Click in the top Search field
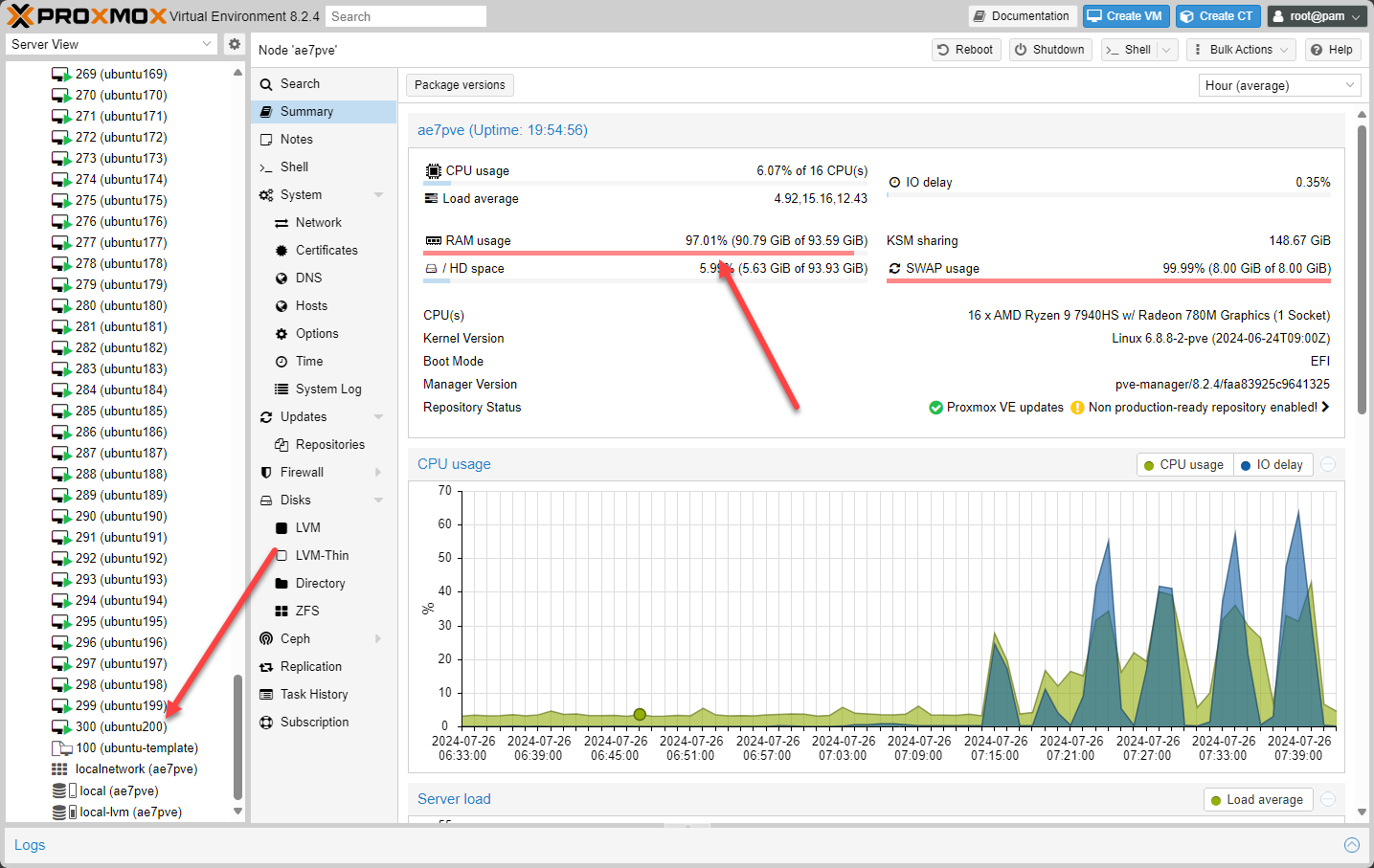Viewport: 1374px width, 868px height. [x=406, y=16]
